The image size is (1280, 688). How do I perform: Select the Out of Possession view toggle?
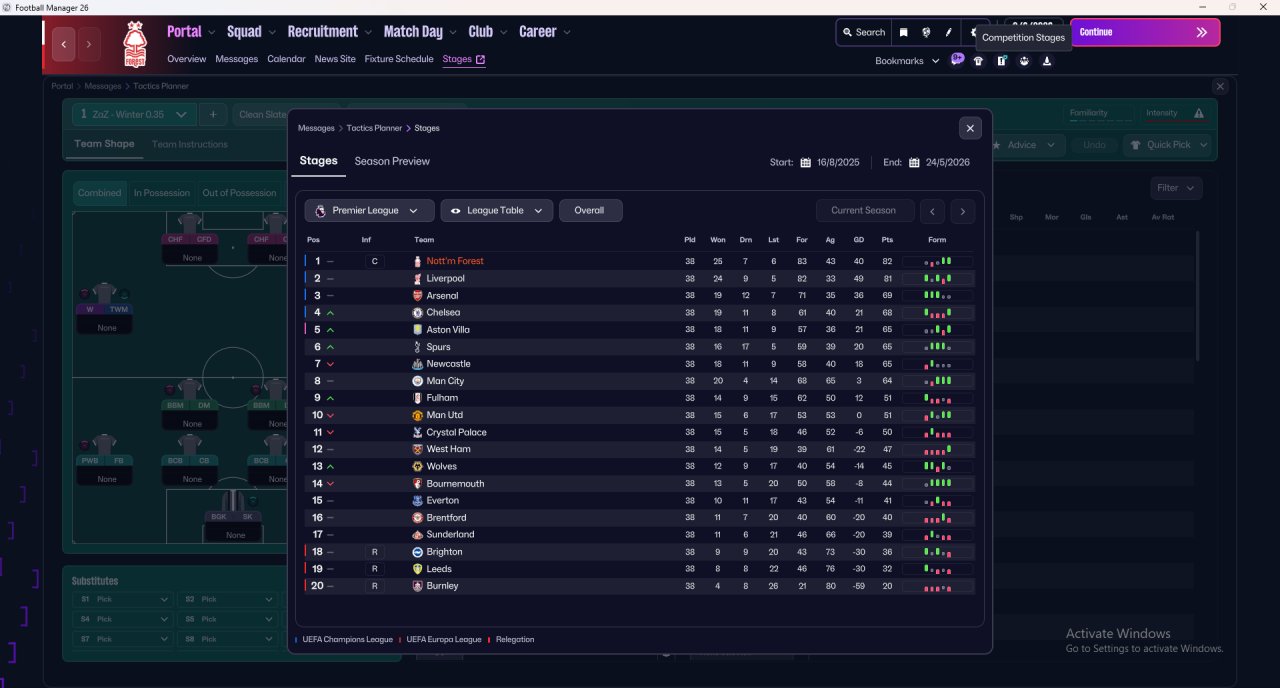click(239, 193)
